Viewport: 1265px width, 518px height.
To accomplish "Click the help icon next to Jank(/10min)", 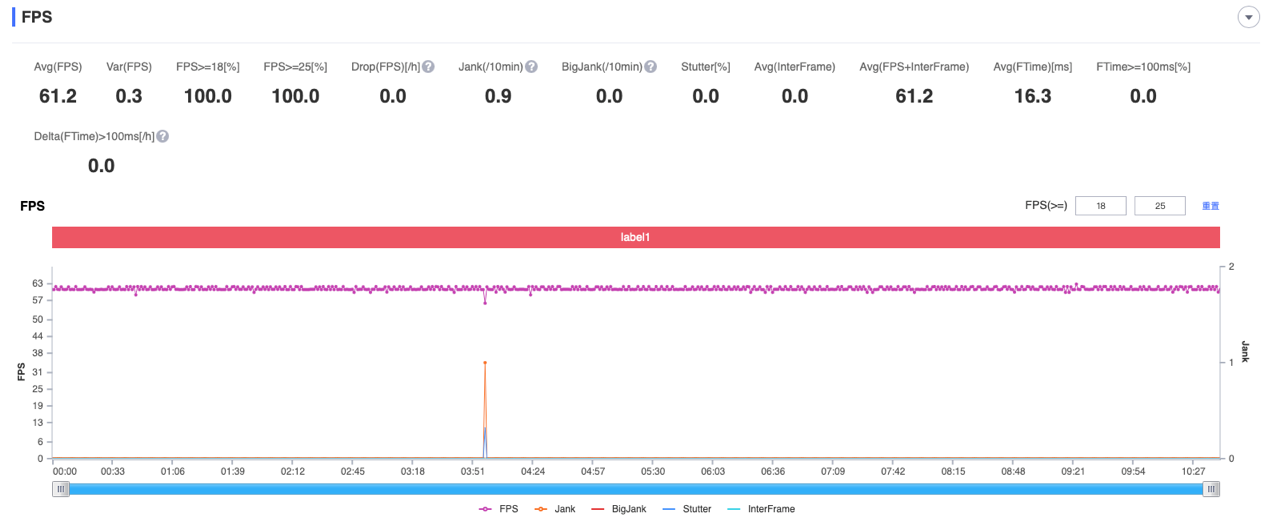I will [531, 67].
